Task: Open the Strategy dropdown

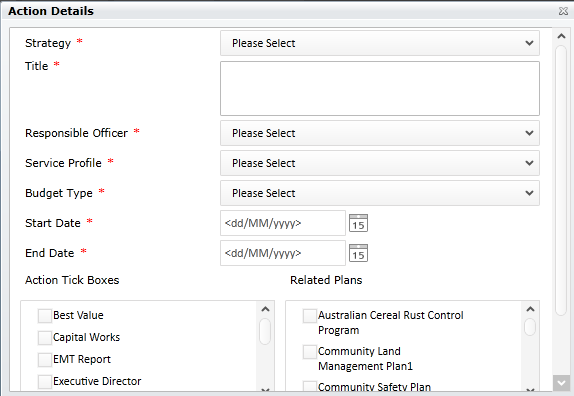Action: click(x=380, y=43)
